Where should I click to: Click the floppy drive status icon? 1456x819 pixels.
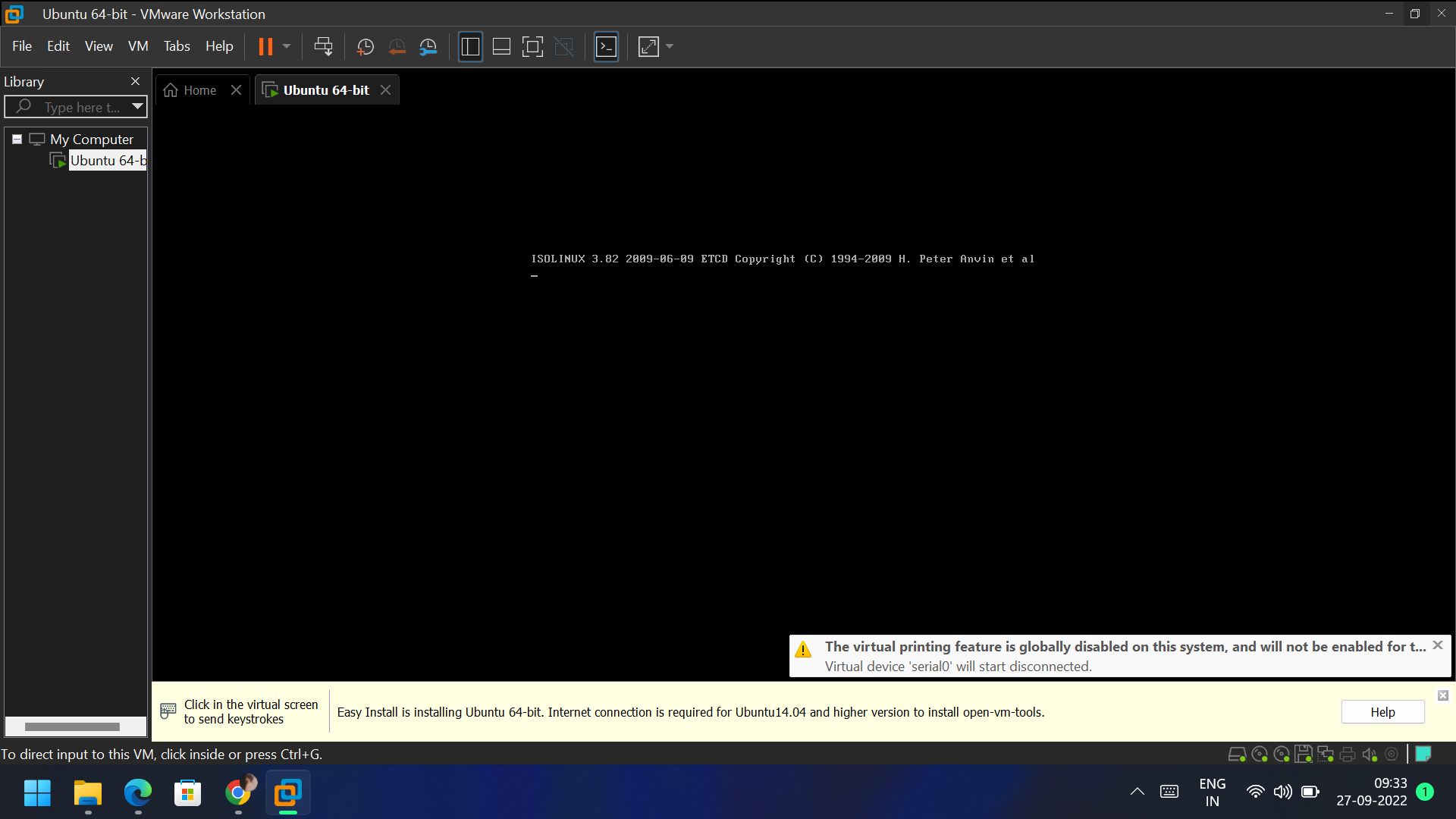pyautogui.click(x=1304, y=754)
